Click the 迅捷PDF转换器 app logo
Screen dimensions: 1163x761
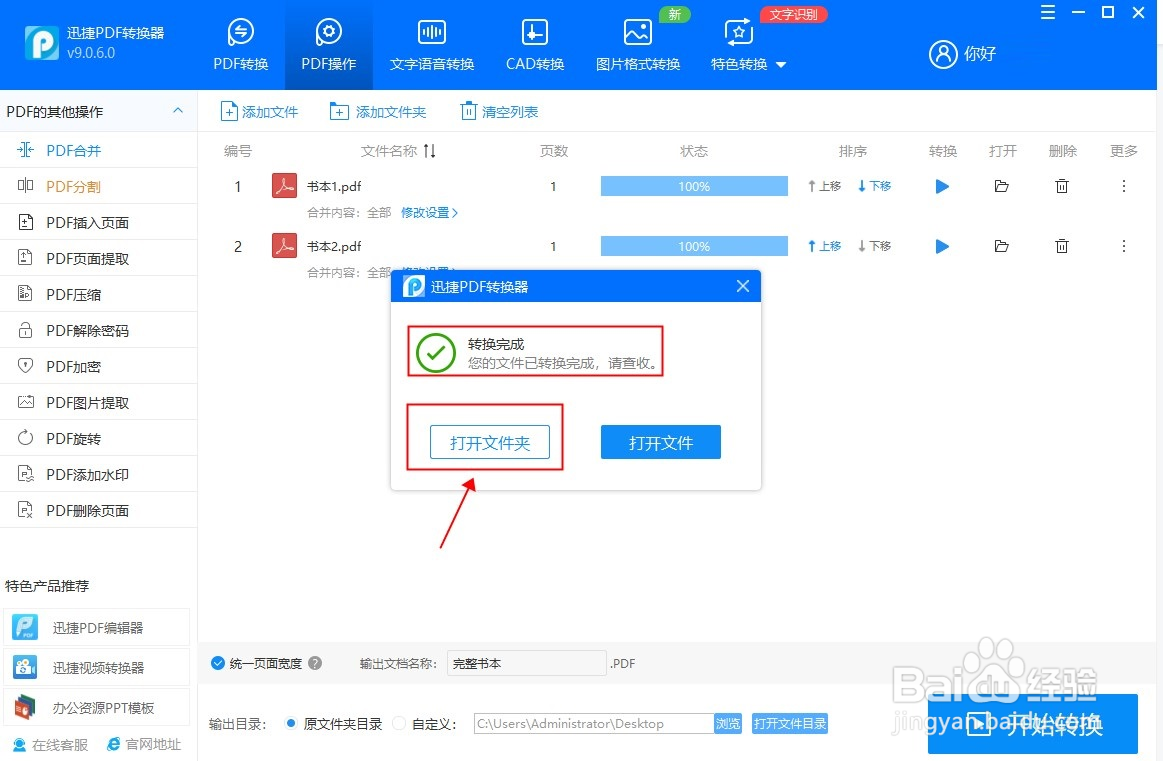coord(42,43)
